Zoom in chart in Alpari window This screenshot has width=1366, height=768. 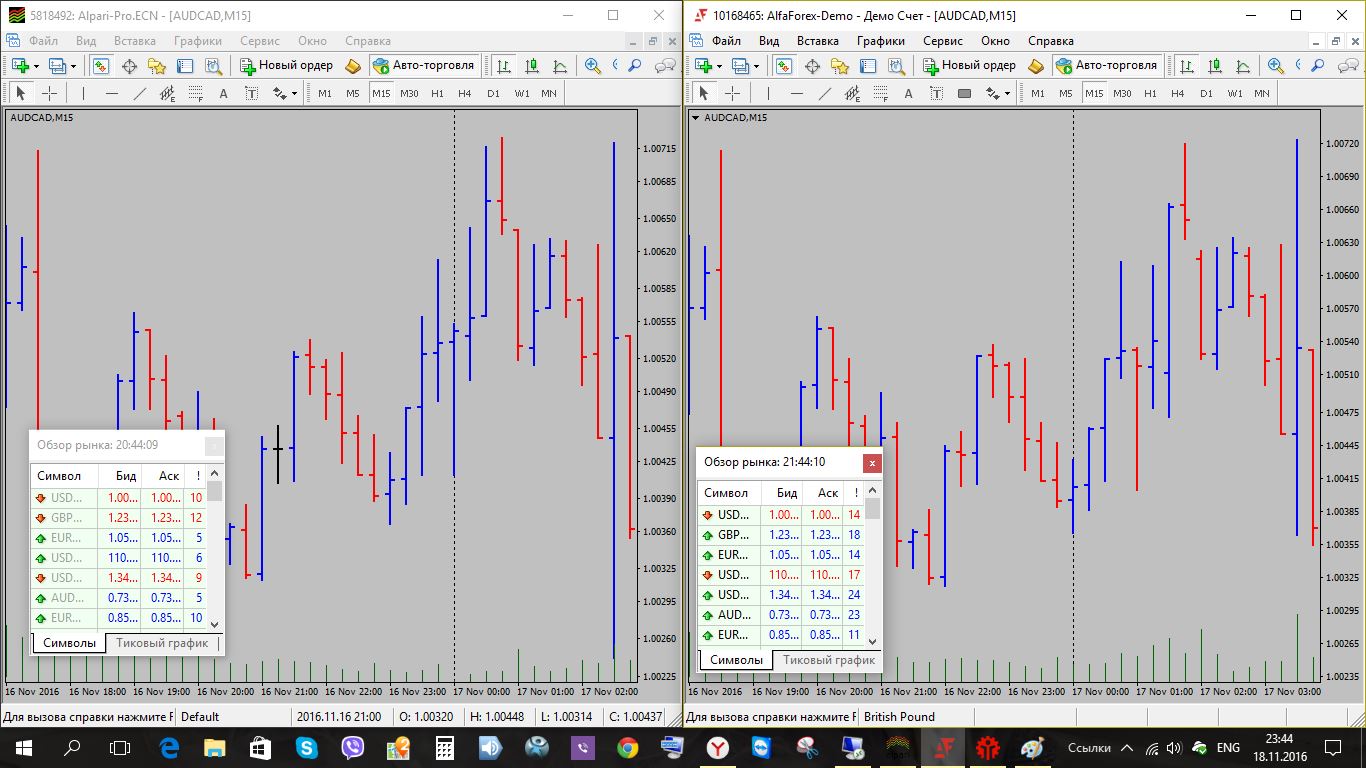[593, 66]
